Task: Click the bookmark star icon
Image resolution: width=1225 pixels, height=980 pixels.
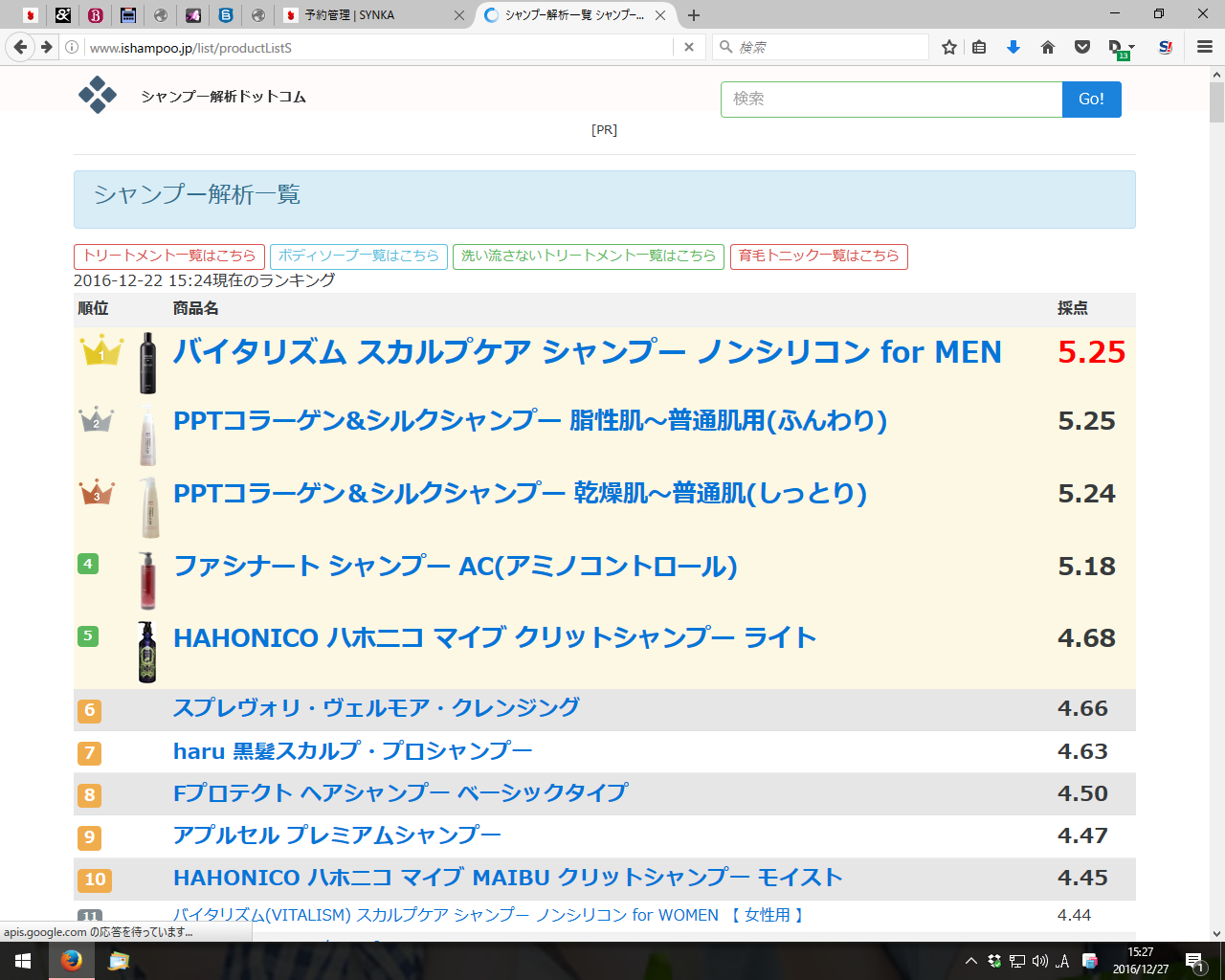Action: [x=948, y=47]
